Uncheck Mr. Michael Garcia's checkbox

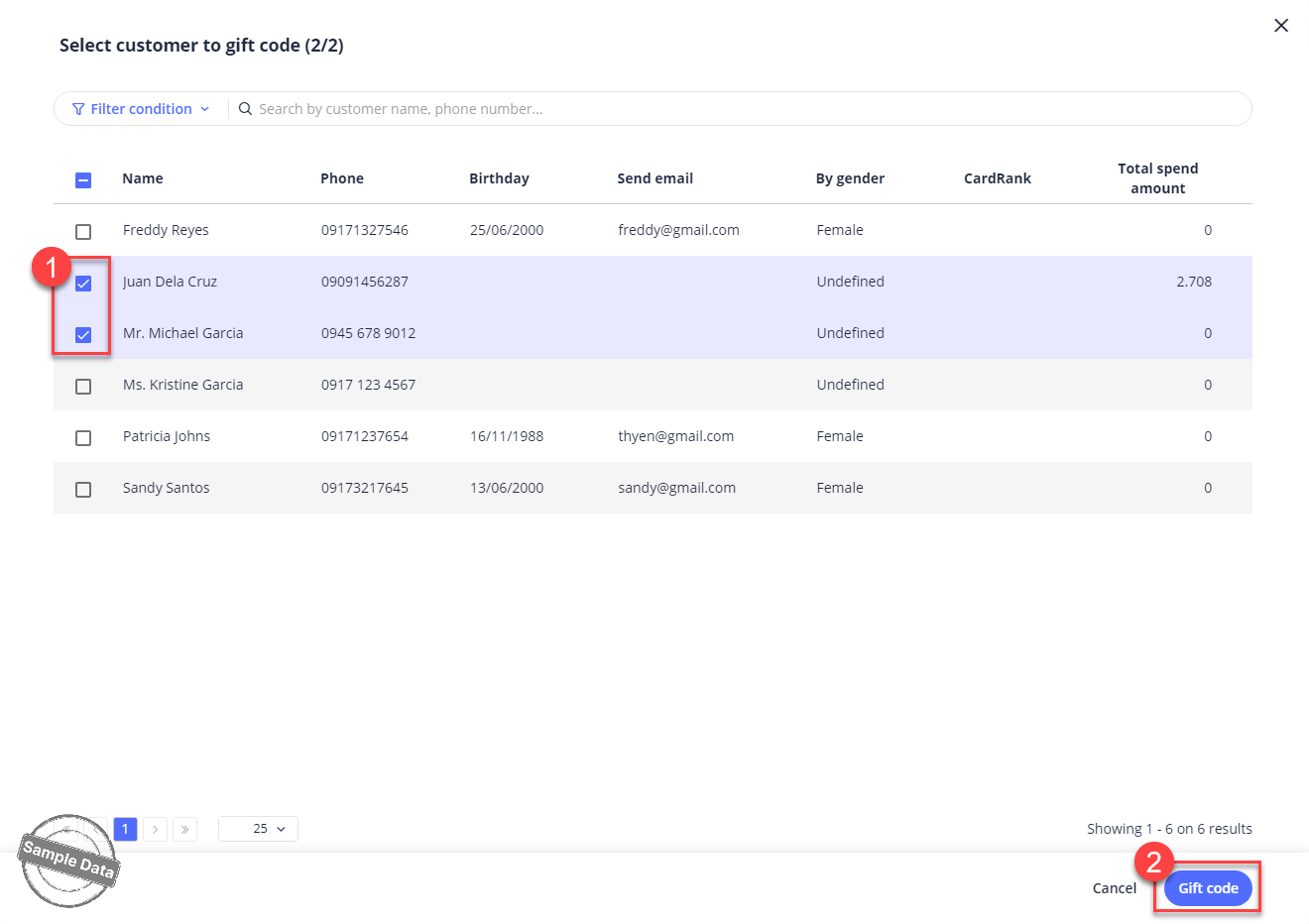[83, 334]
